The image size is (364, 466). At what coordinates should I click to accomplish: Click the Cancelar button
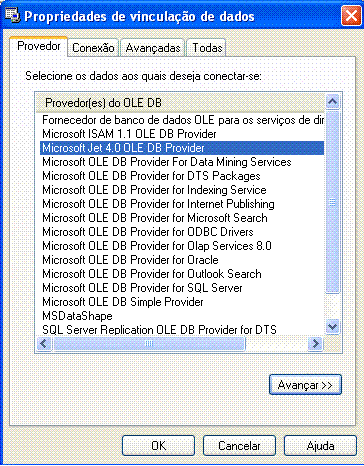point(239,446)
